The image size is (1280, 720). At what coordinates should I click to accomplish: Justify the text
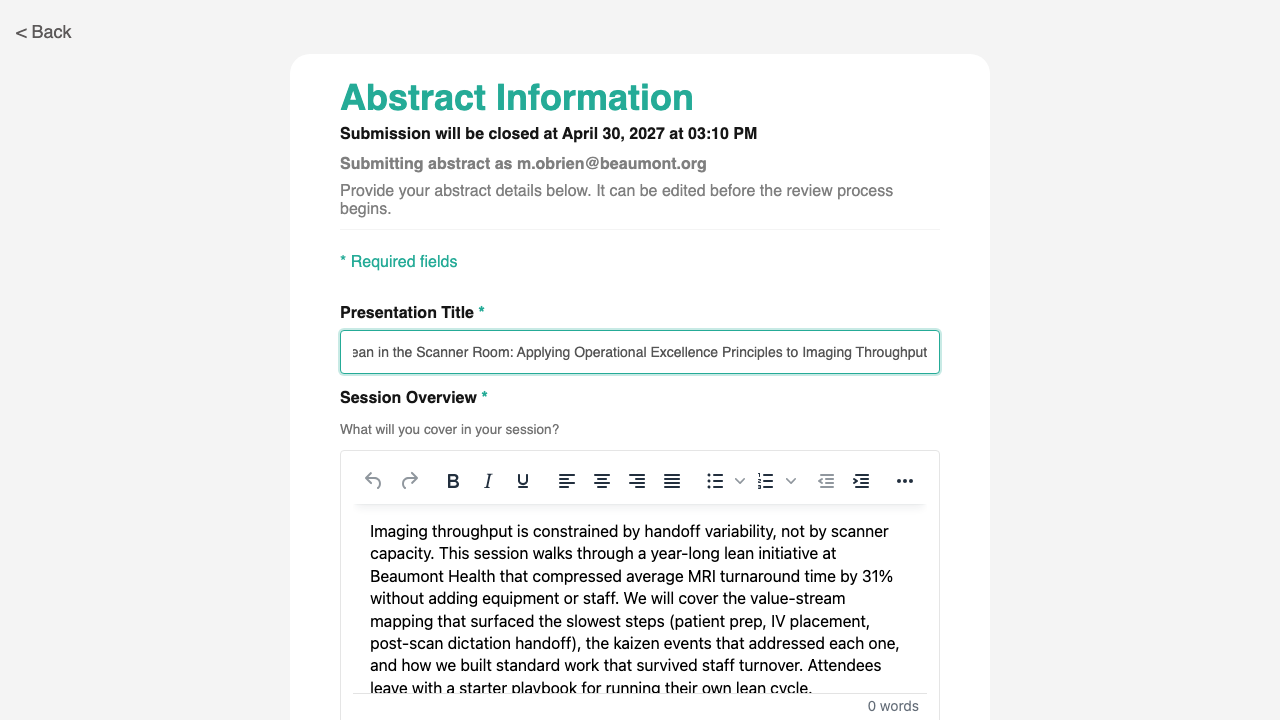click(x=672, y=481)
